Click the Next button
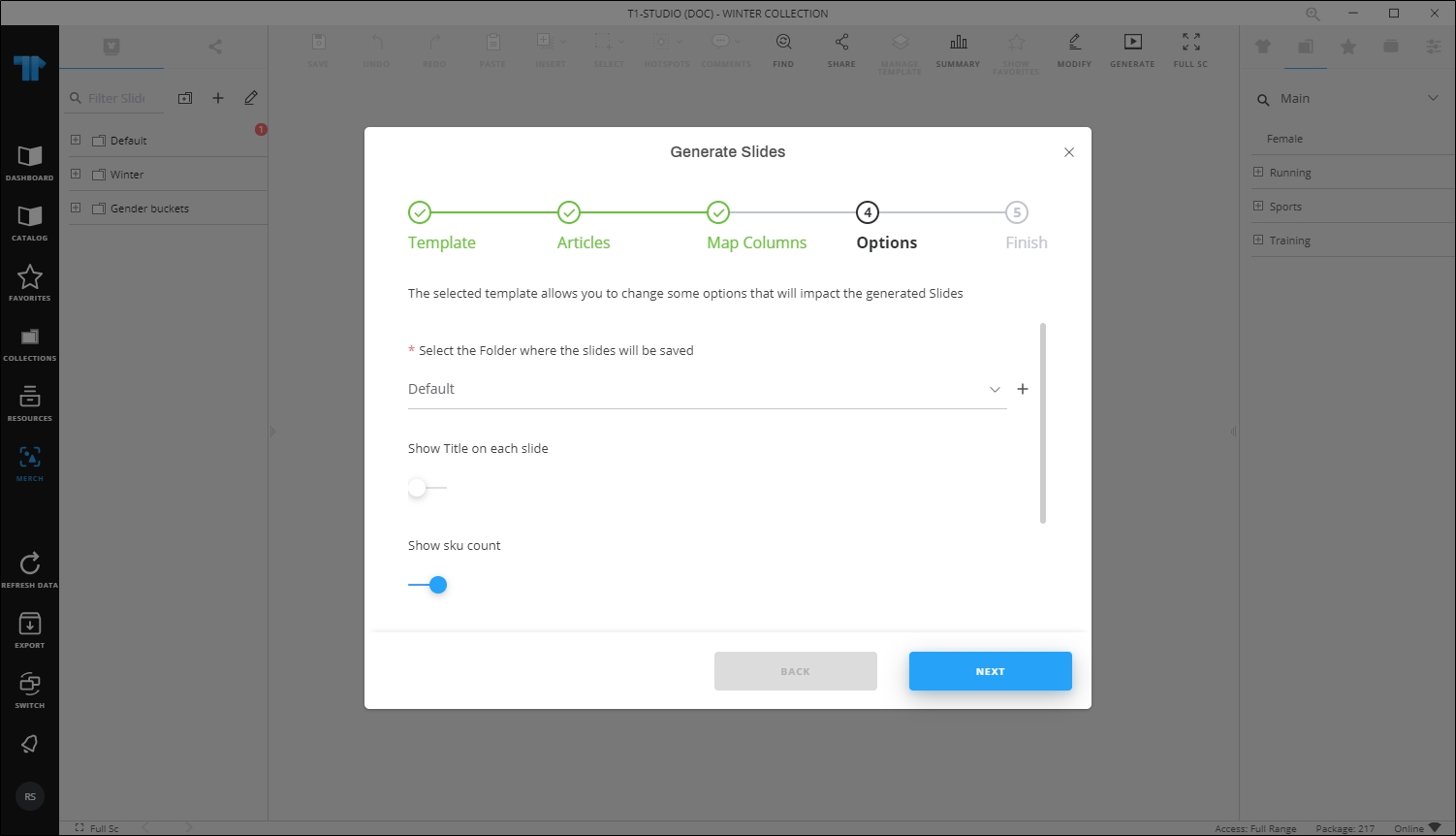The image size is (1456, 836). 990,670
